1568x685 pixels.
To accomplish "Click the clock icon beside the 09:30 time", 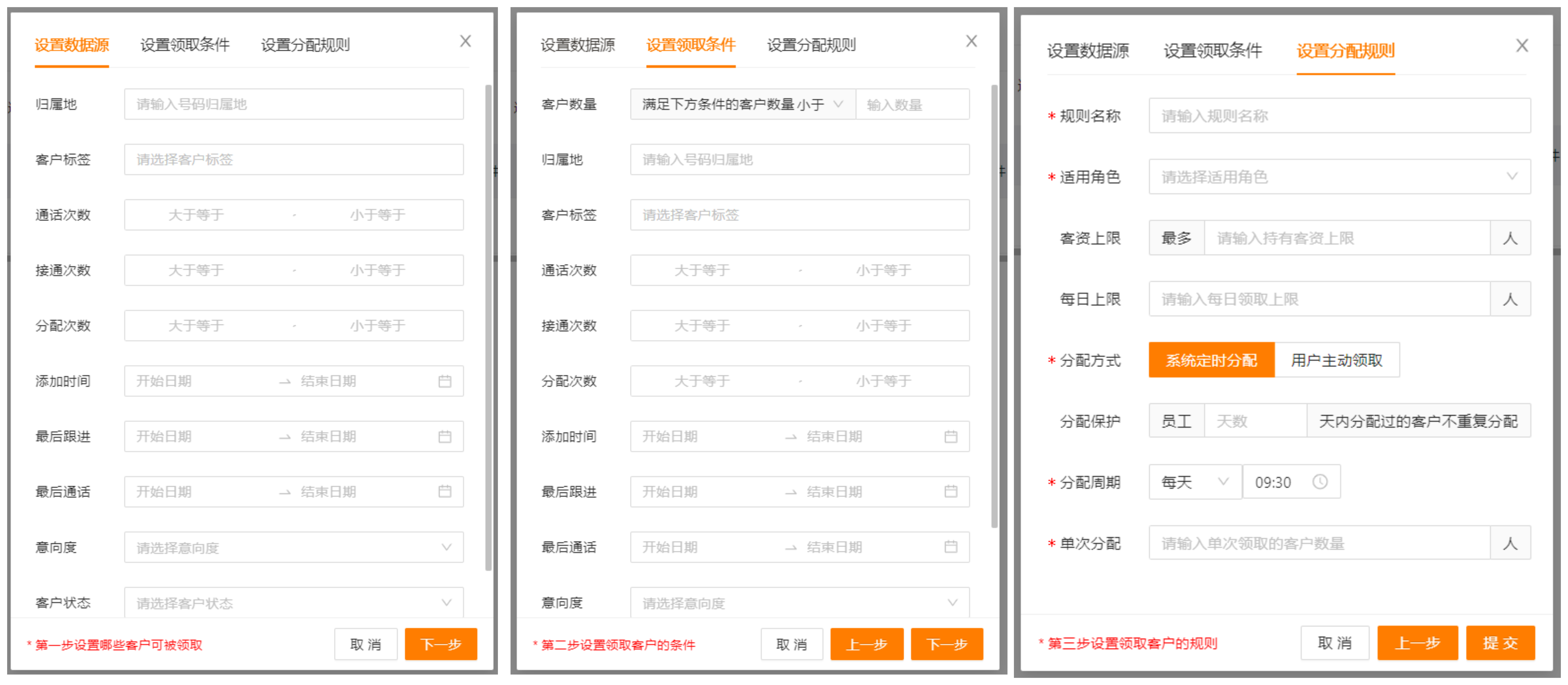I will point(1320,482).
